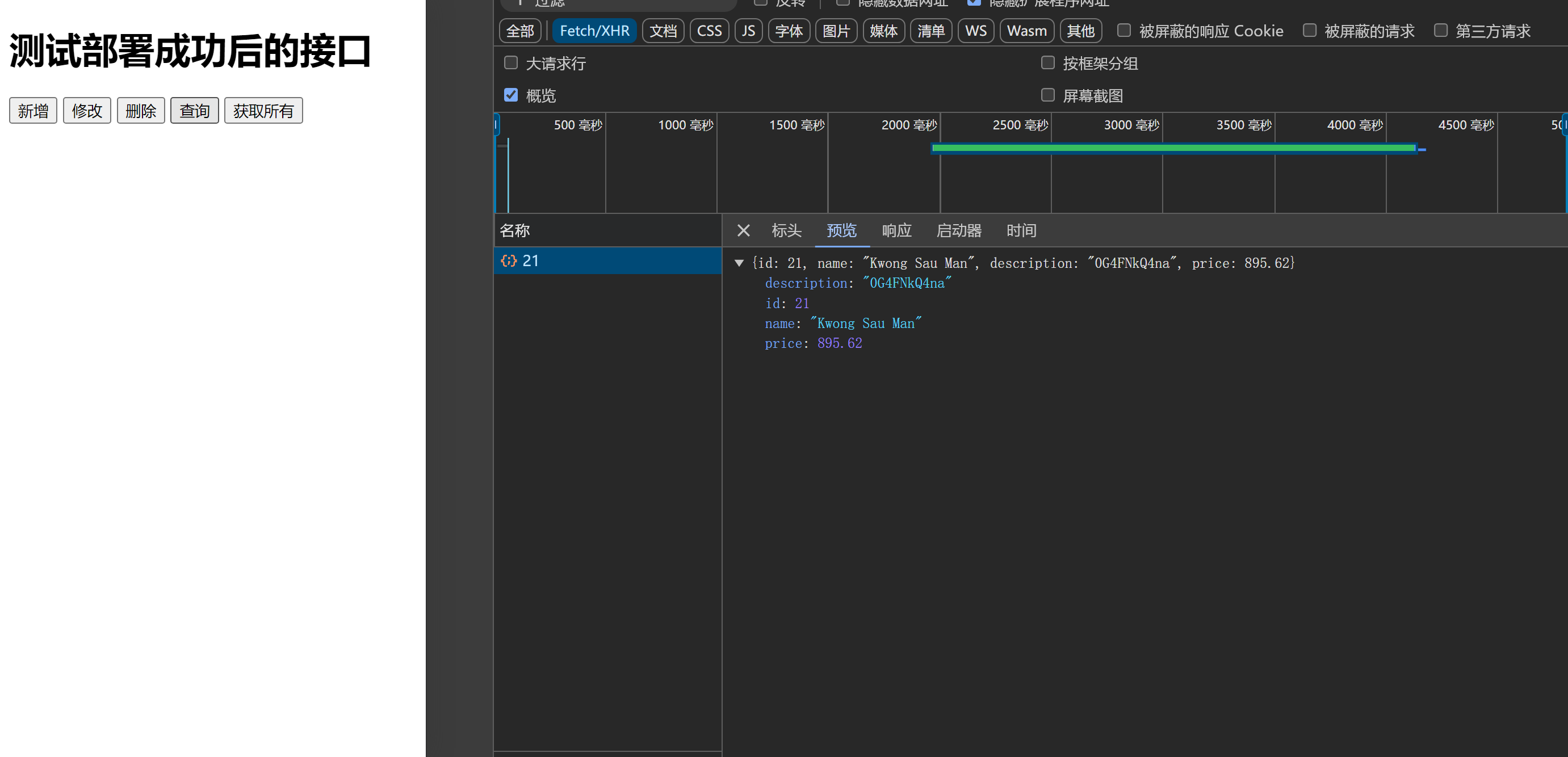Filter requests by JS type
Viewport: 1568px width, 757px height.
(x=748, y=31)
